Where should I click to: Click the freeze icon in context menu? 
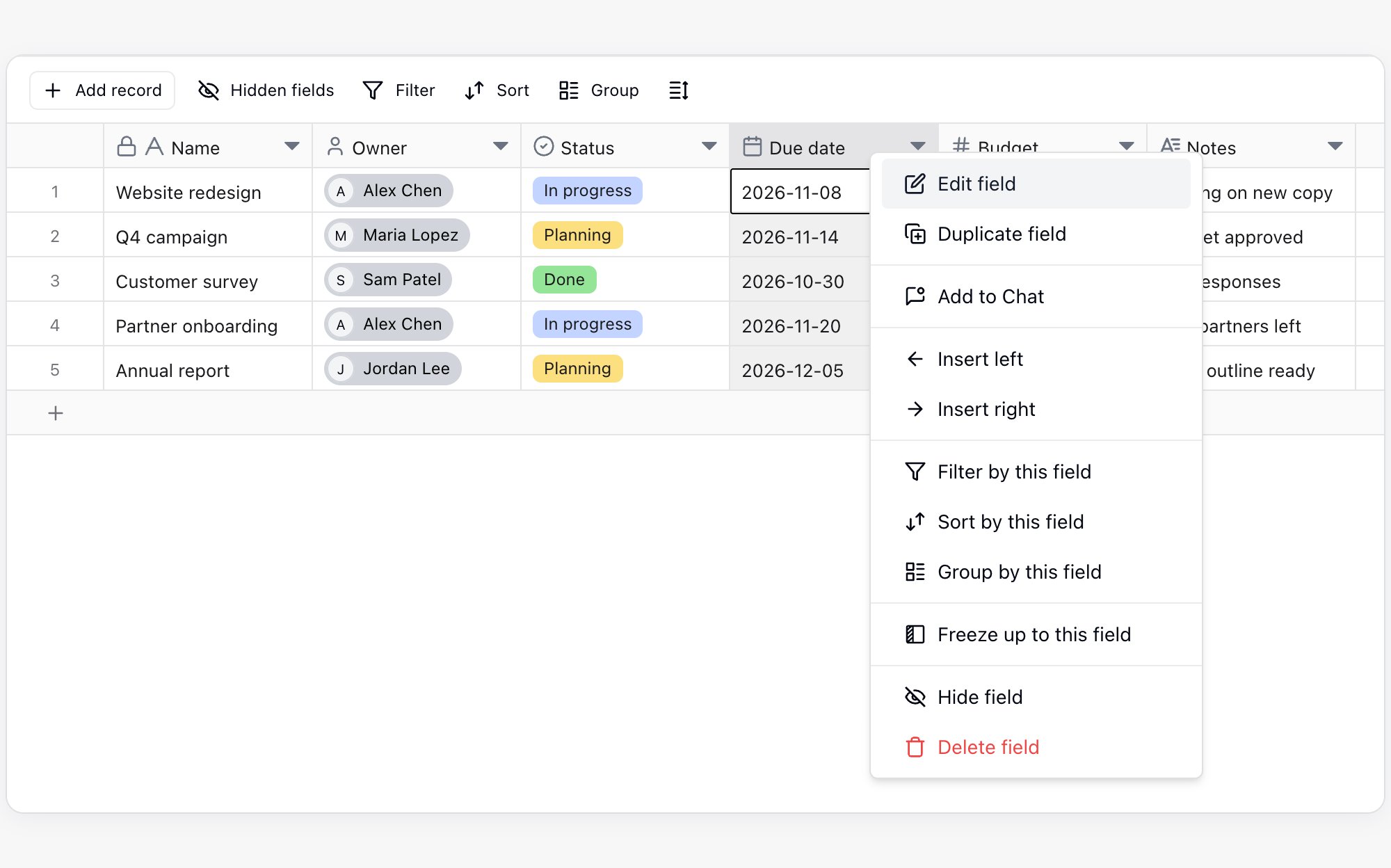tap(915, 634)
